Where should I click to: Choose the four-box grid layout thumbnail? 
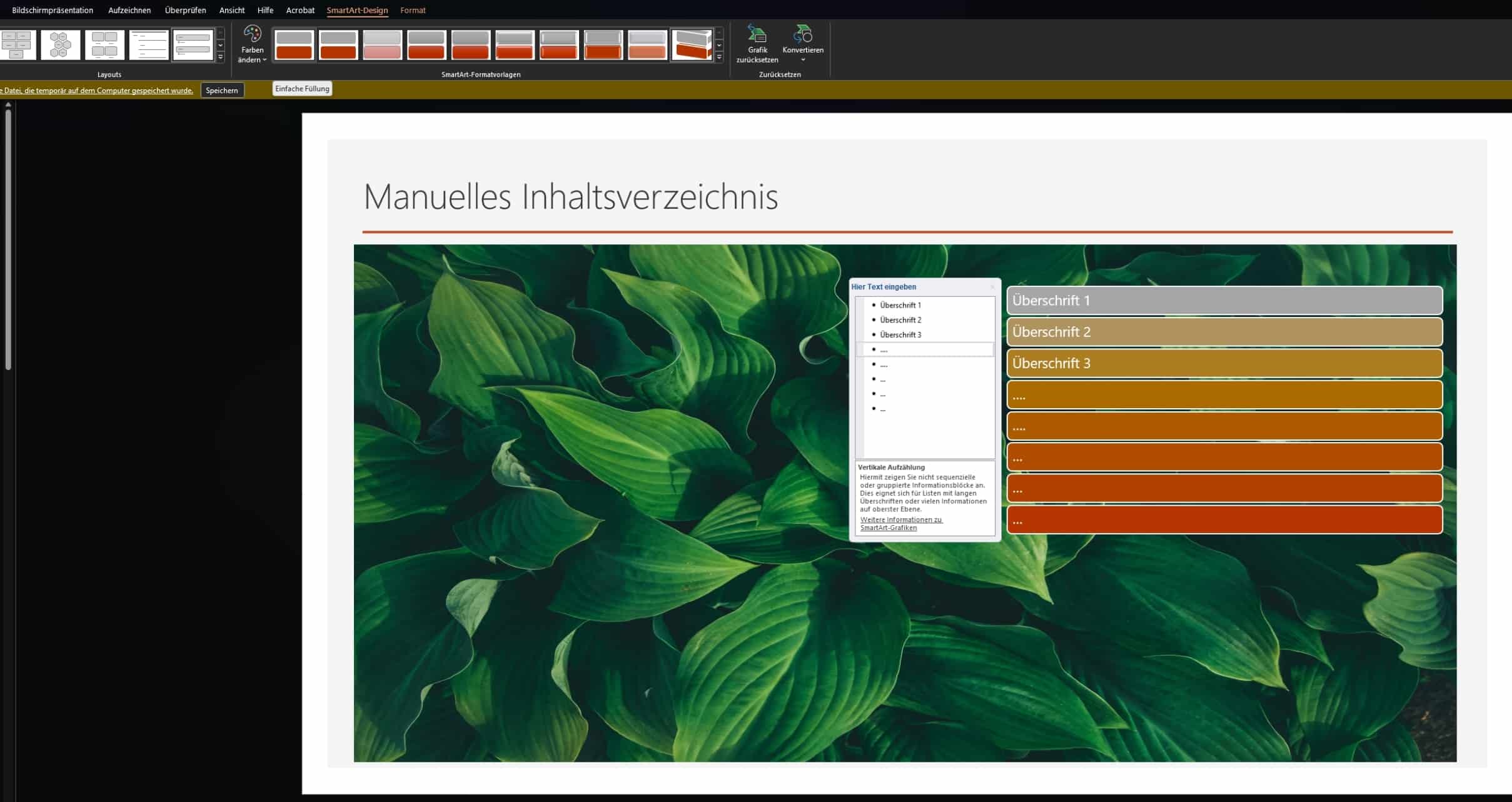[104, 45]
